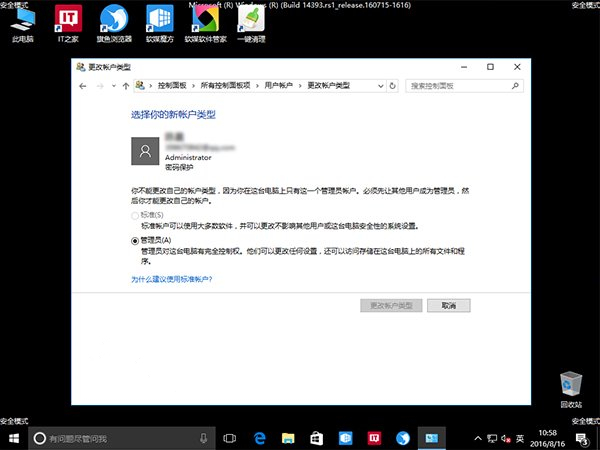Go to 所有控制面板项 in the breadcrumb
The image size is (600, 450).
(229, 86)
